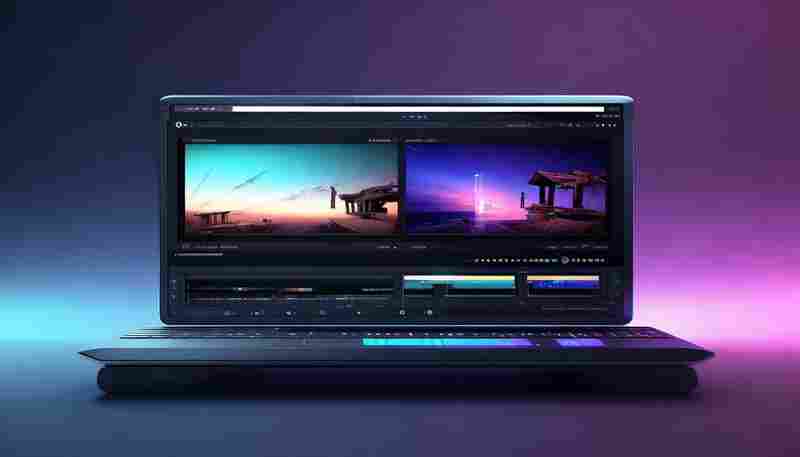Click the upper track icon left of the timeline

(x=173, y=283)
